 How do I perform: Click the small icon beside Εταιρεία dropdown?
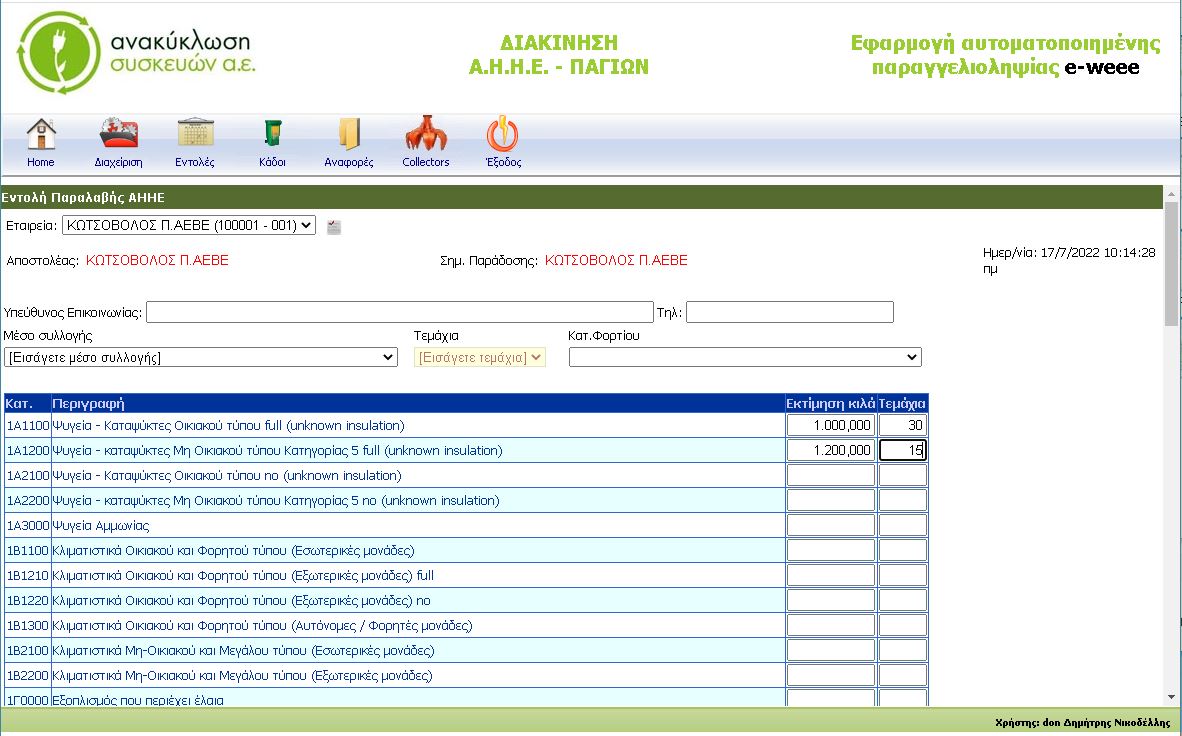coord(334,226)
